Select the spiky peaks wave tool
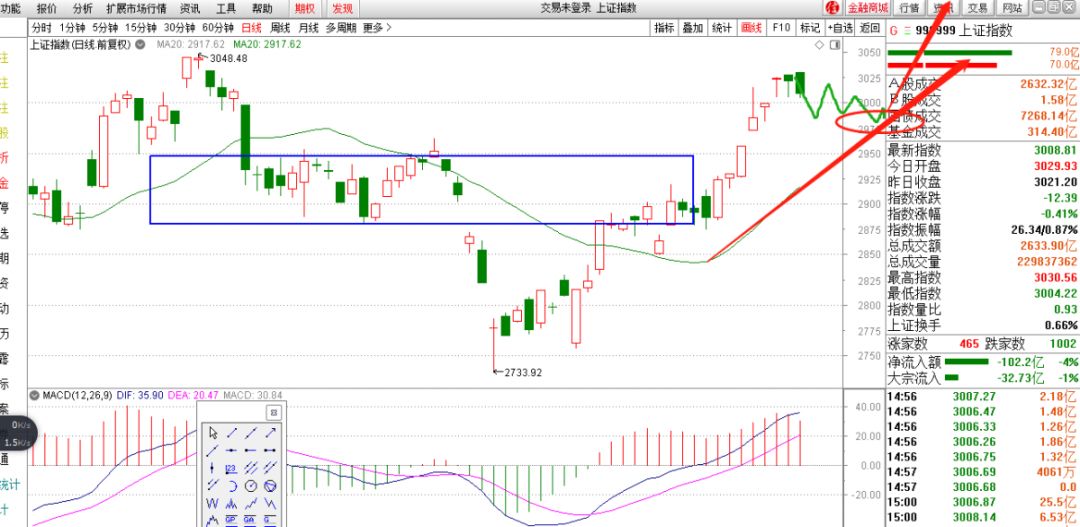This screenshot has height=527, width=1080. pos(231,504)
